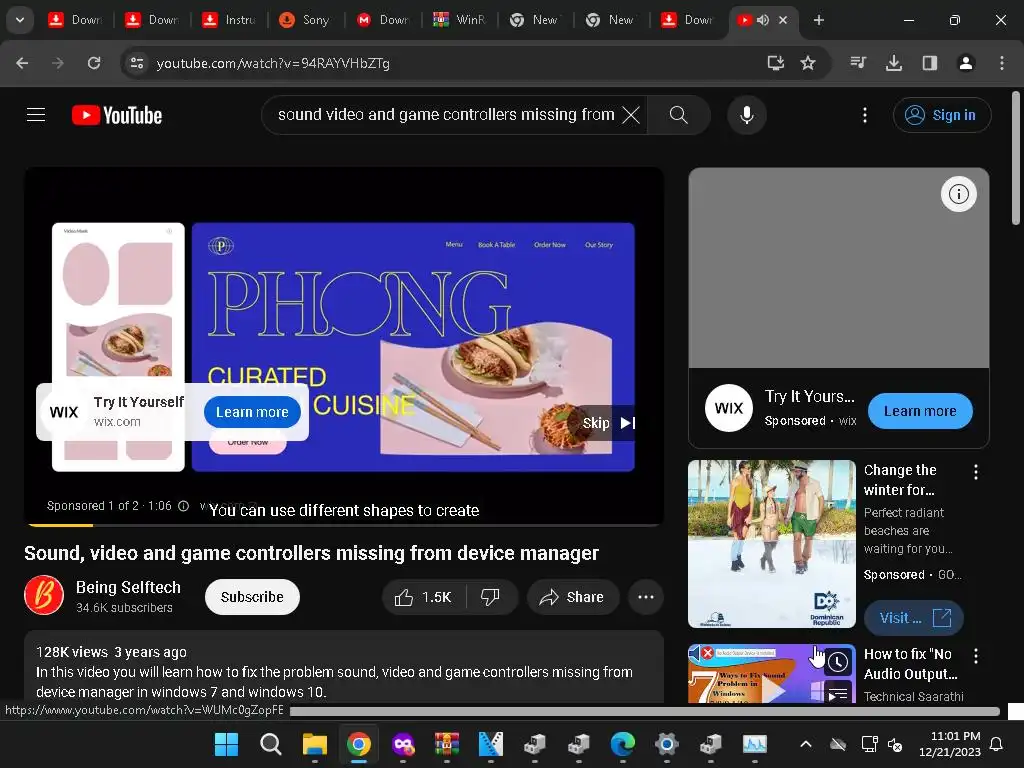Image resolution: width=1024 pixels, height=768 pixels.
Task: Dislike the video with thumbs down
Action: [490, 597]
